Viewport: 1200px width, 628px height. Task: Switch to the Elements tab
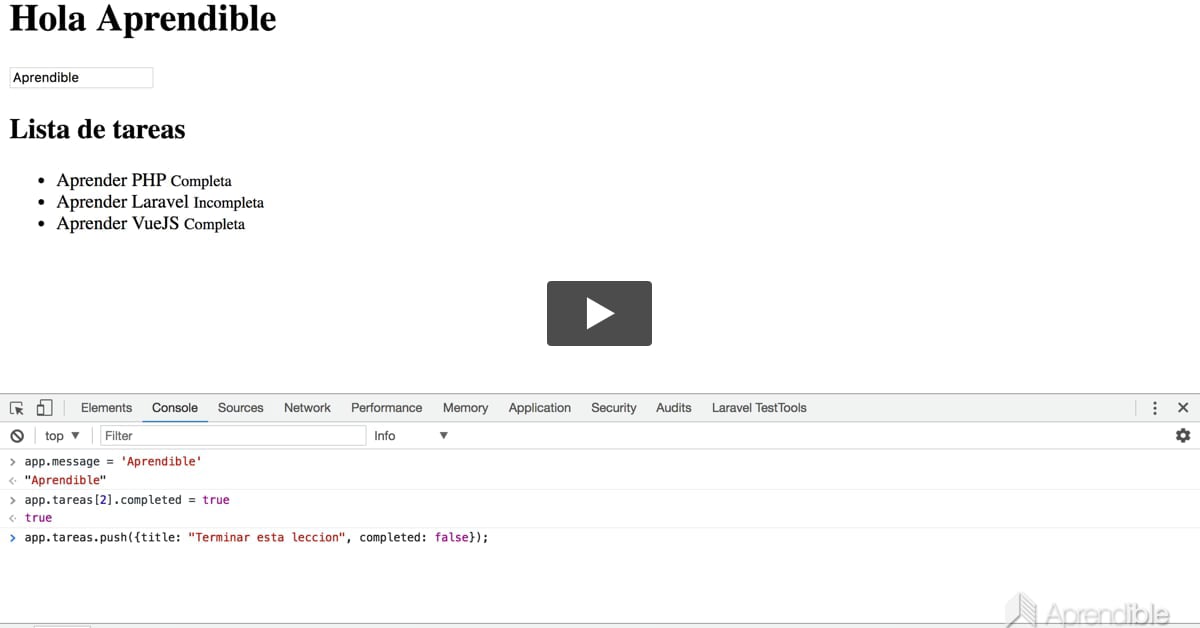[106, 408]
